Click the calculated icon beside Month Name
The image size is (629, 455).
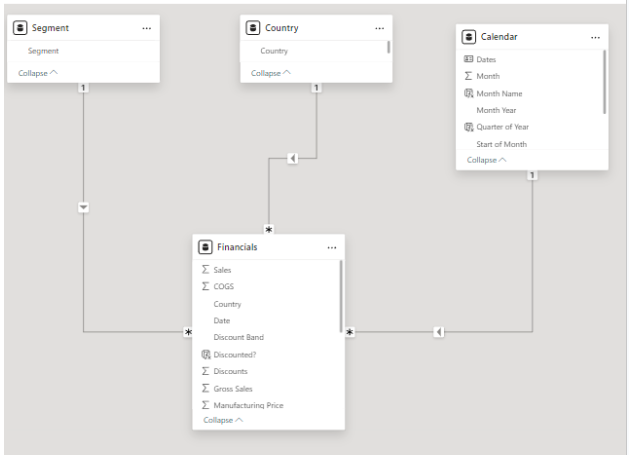click(469, 93)
